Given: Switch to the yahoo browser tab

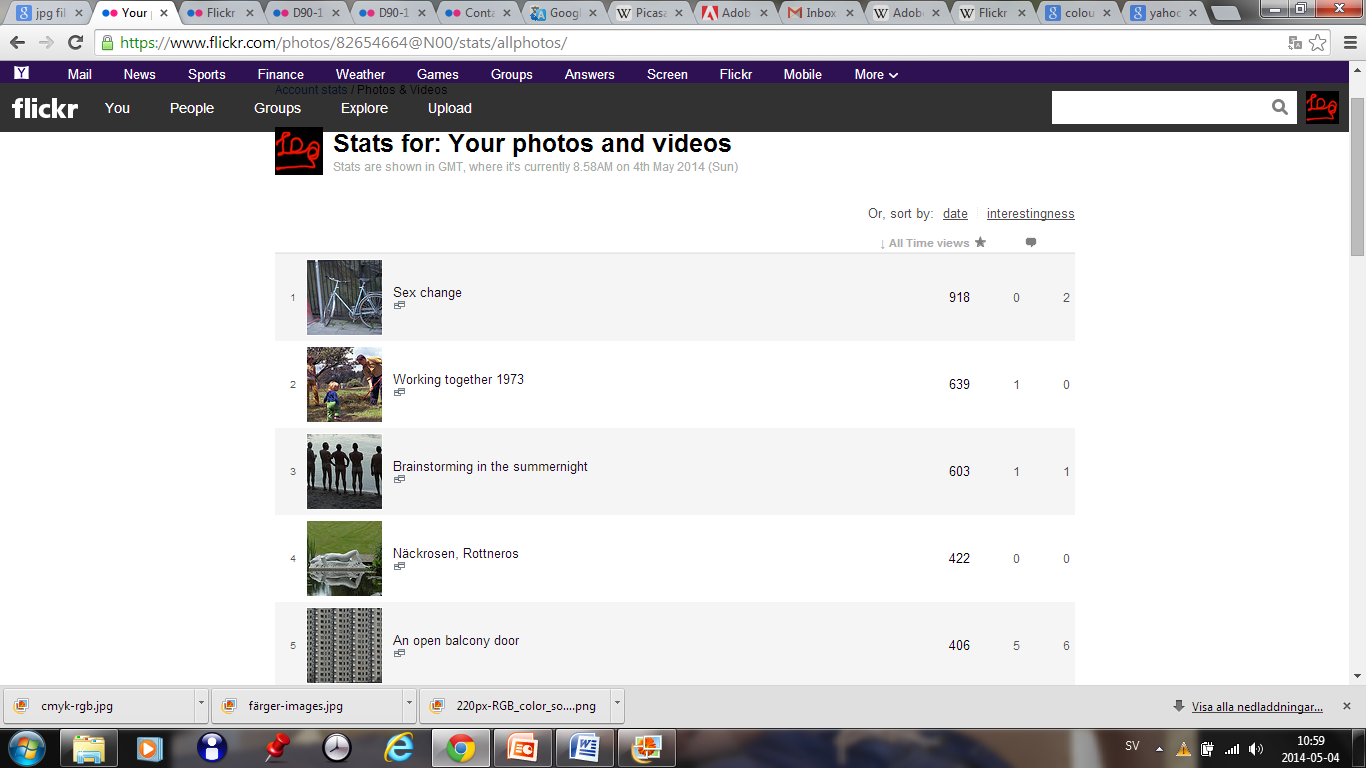Looking at the screenshot, I should [x=1163, y=13].
